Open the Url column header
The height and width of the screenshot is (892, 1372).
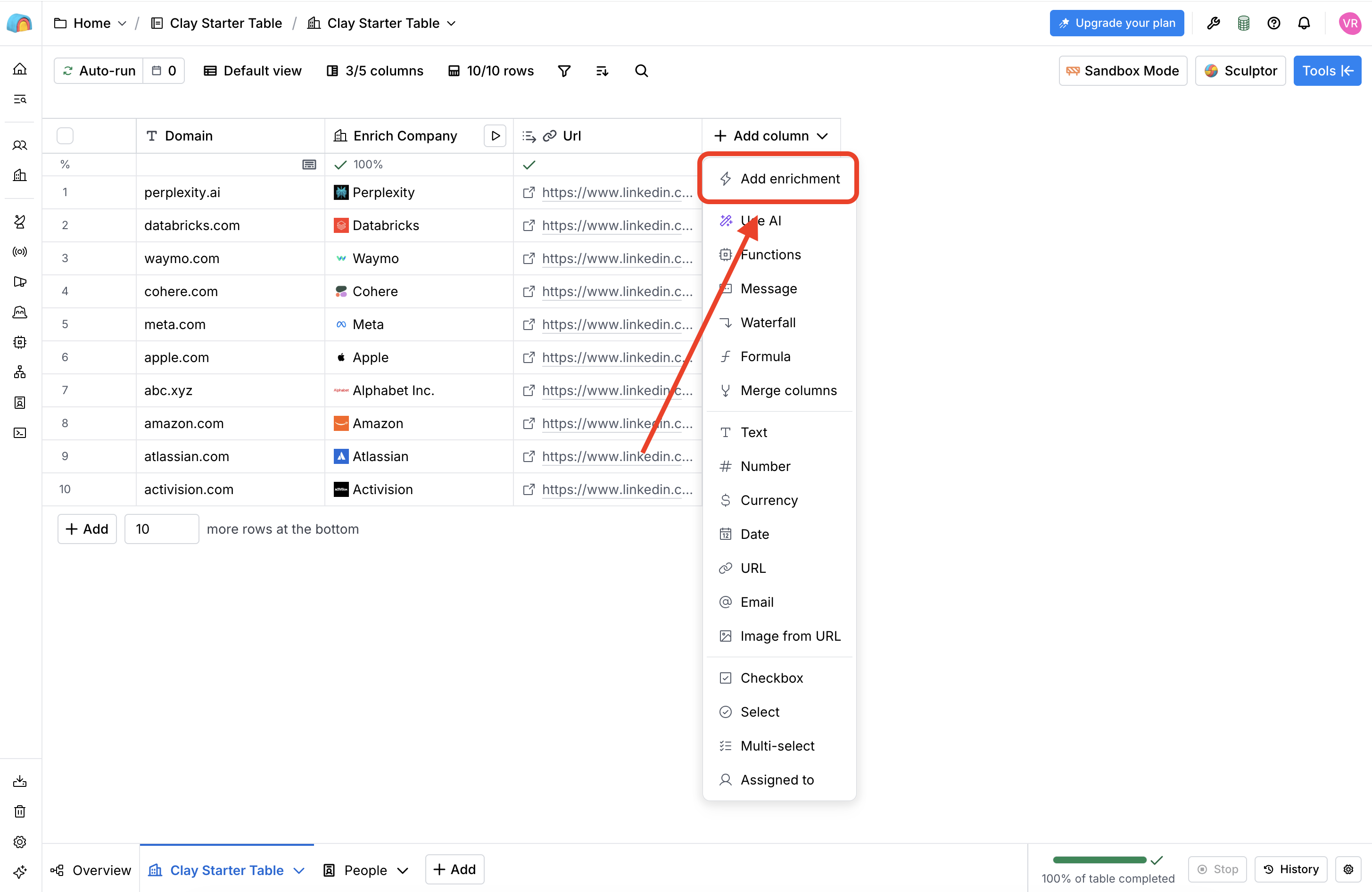tap(608, 136)
